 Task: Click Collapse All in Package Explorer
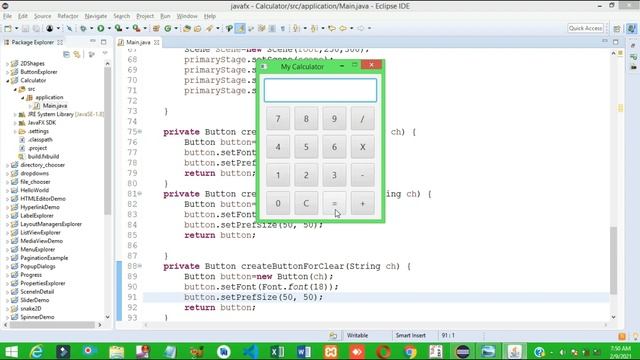pyautogui.click(x=66, y=54)
